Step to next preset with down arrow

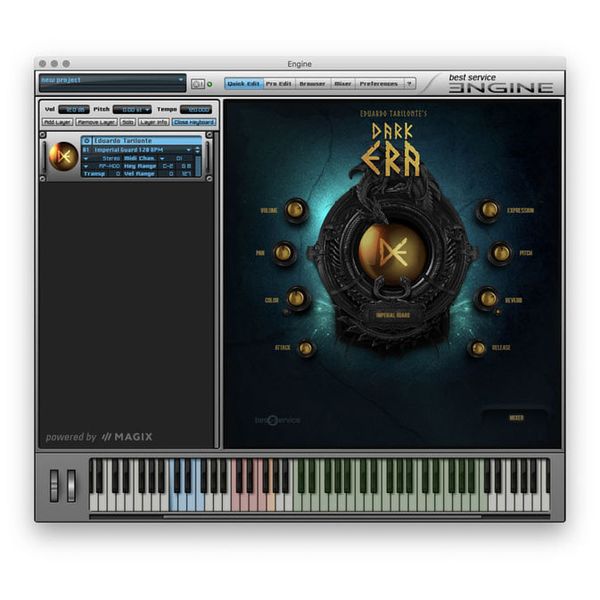click(x=198, y=152)
